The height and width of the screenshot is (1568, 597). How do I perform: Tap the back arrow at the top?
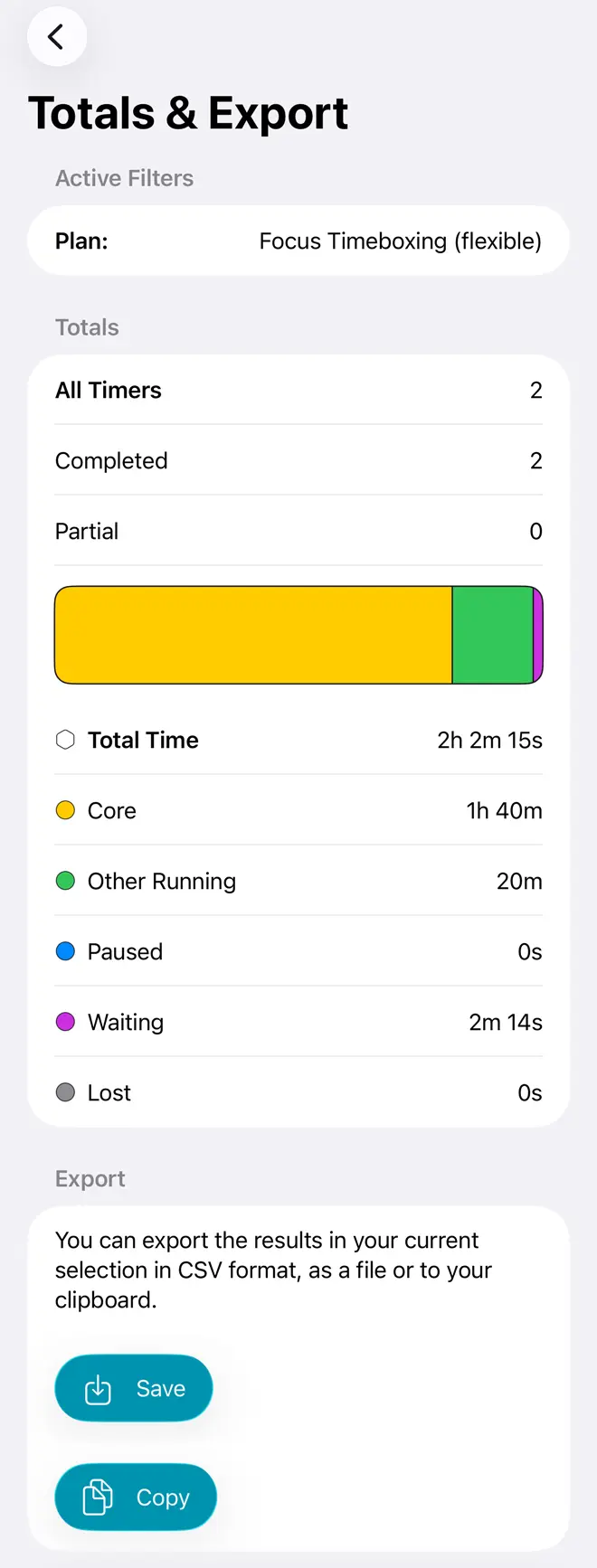point(56,36)
